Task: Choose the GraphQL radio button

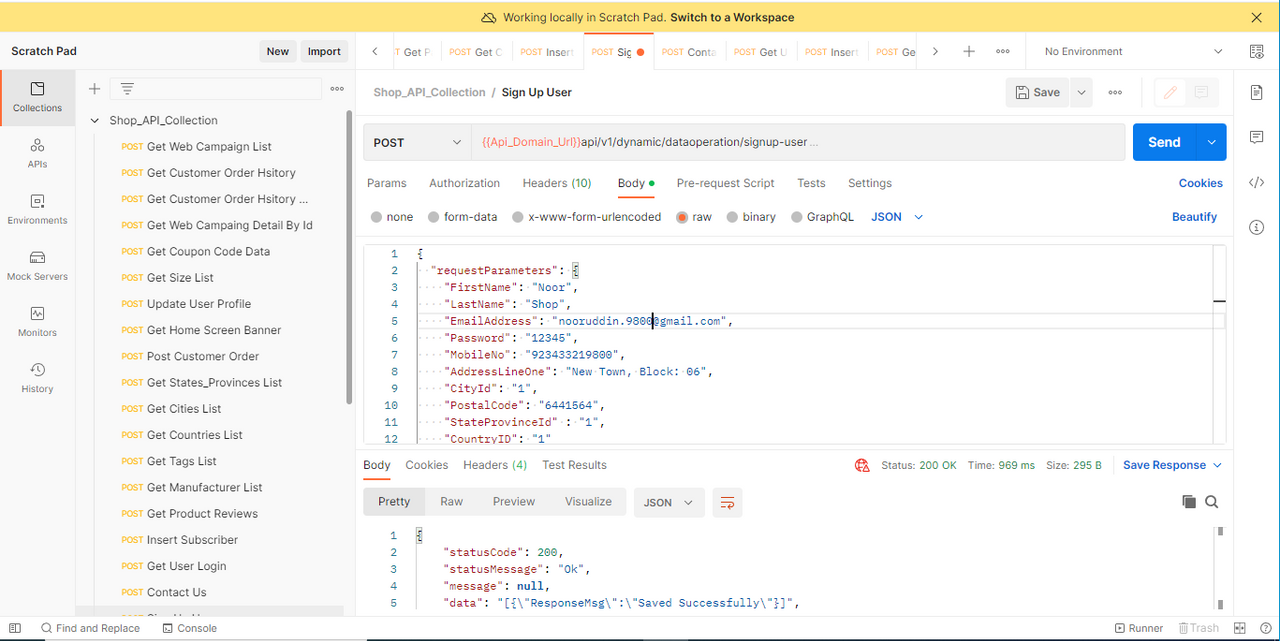Action: click(797, 217)
